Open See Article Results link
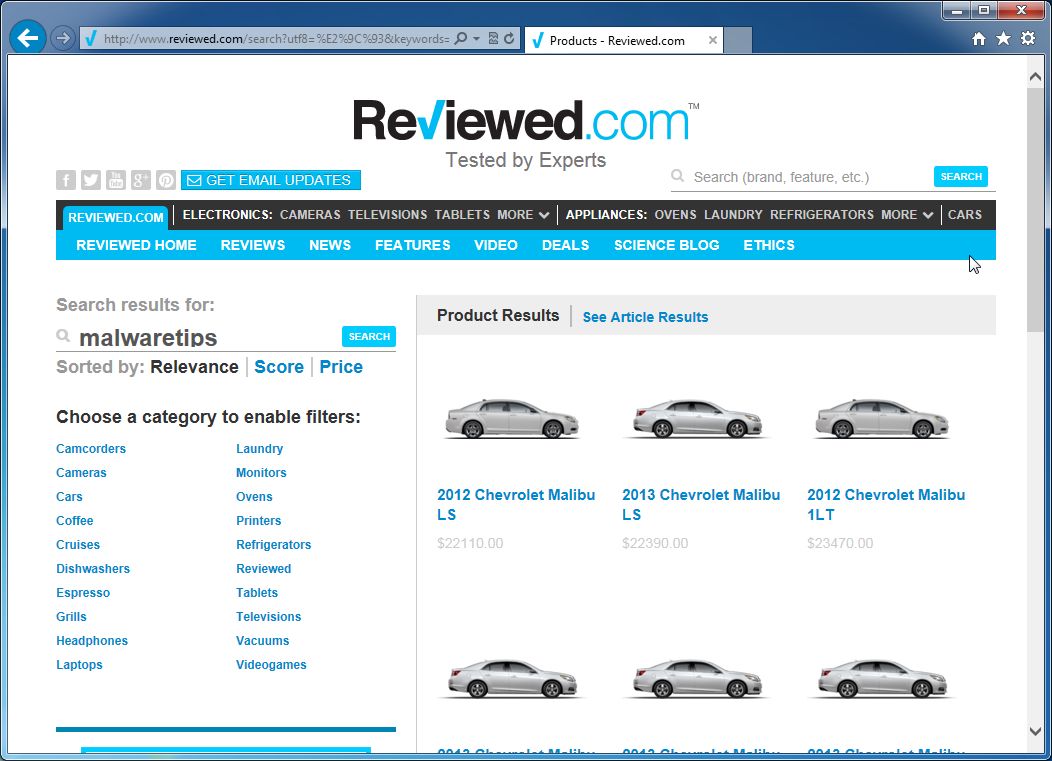1052x761 pixels. 645,317
